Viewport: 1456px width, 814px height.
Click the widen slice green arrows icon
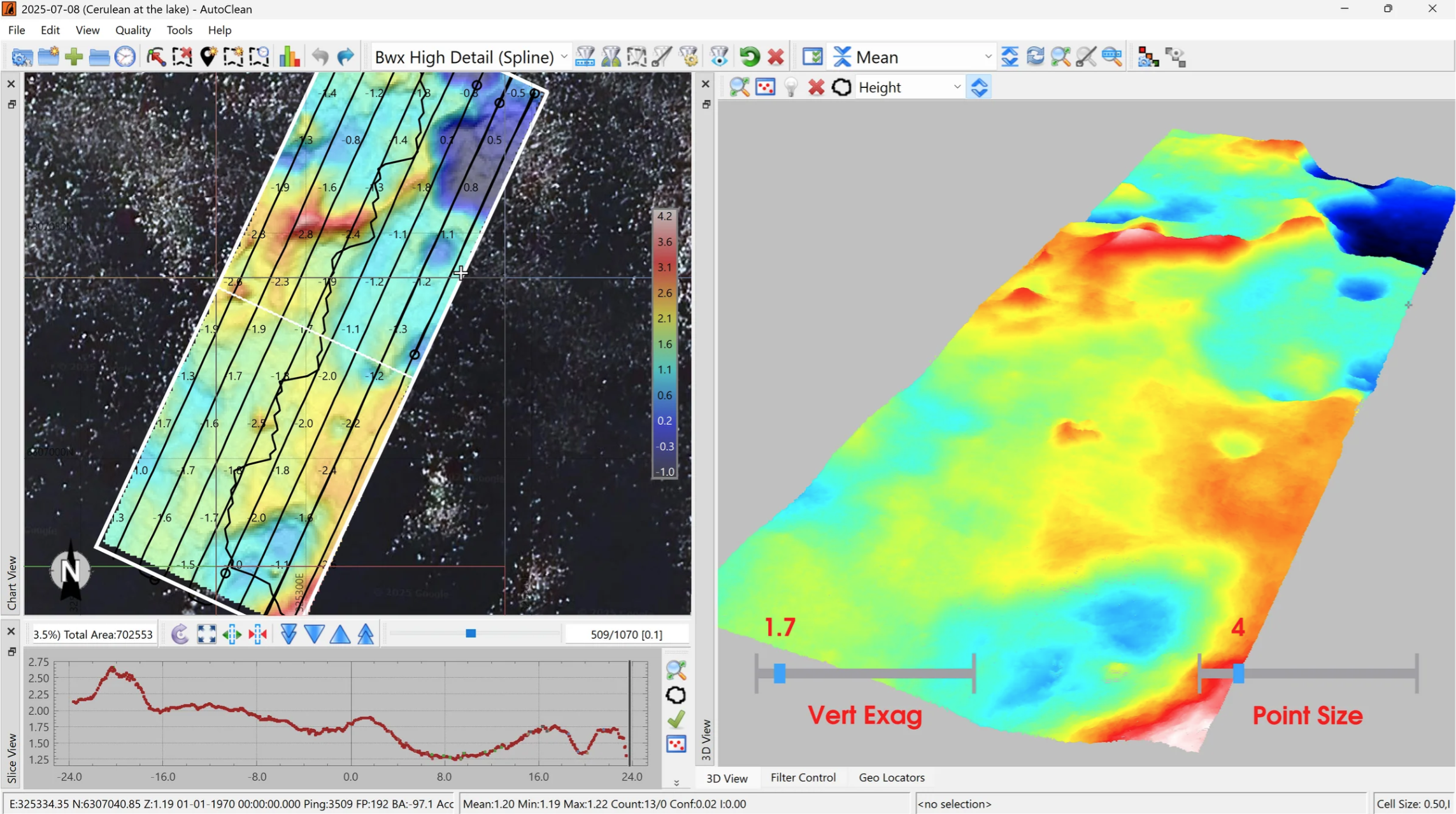coord(232,634)
